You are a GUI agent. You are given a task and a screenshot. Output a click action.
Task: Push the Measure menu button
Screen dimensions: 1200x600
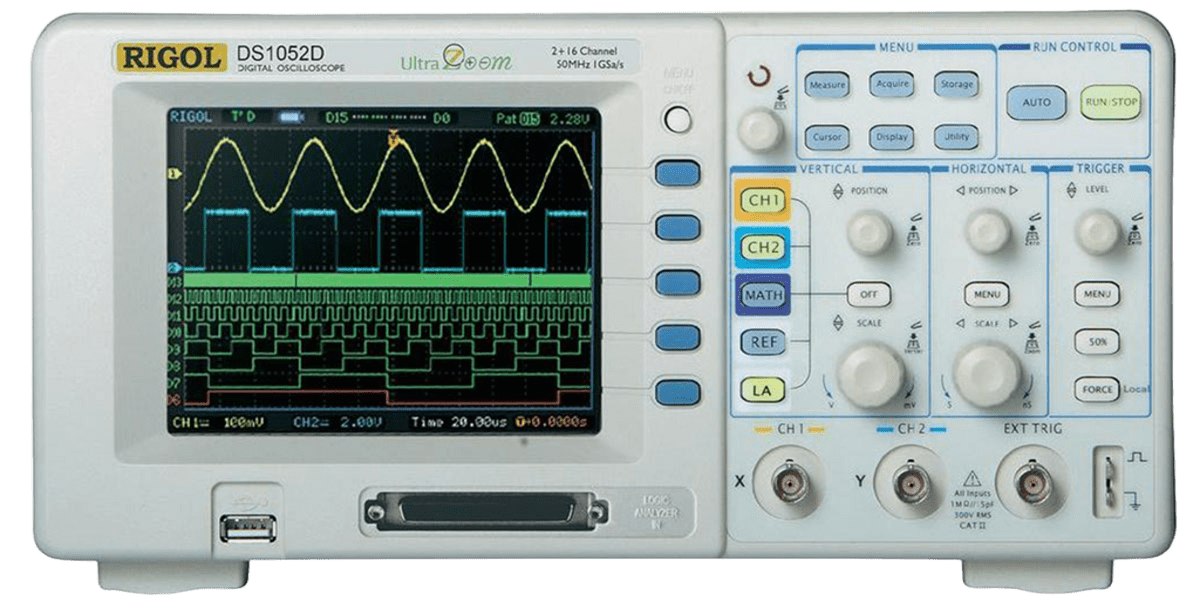point(827,85)
